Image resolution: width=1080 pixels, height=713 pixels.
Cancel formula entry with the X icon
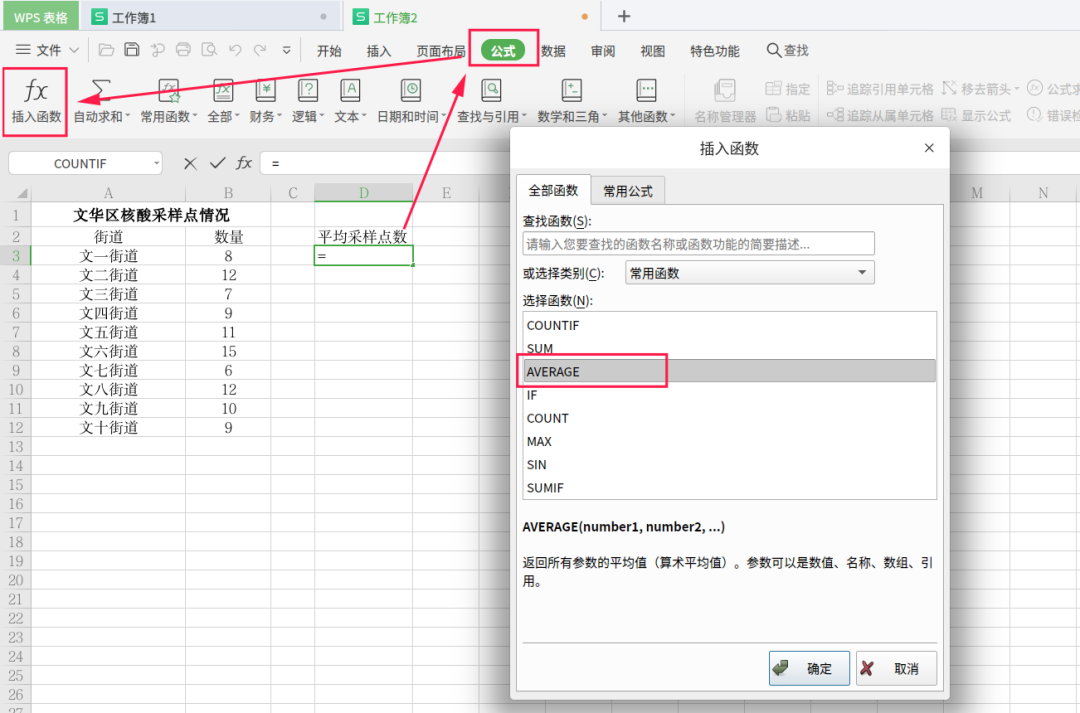pos(190,163)
